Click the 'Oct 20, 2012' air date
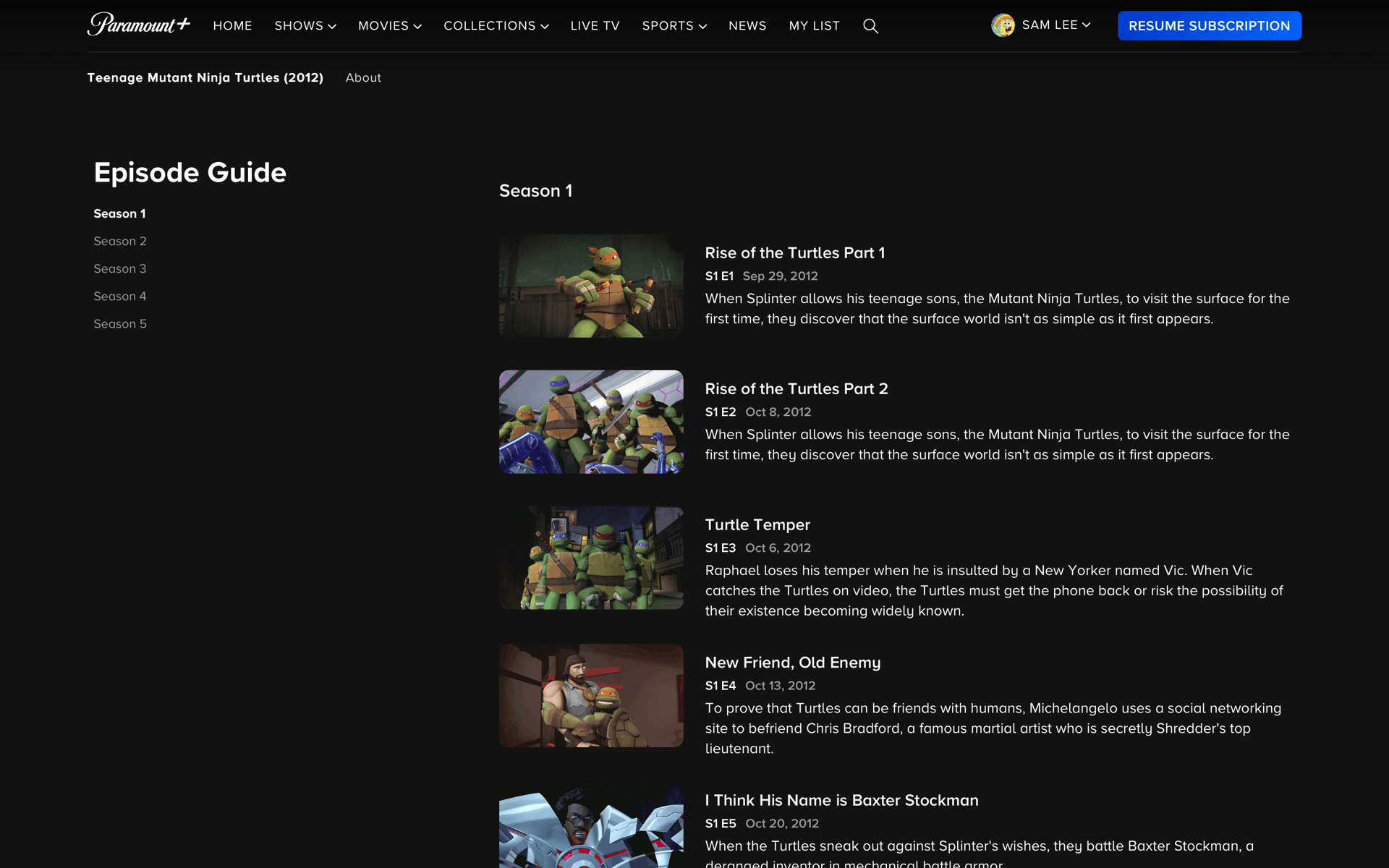Image resolution: width=1389 pixels, height=868 pixels. click(x=782, y=823)
